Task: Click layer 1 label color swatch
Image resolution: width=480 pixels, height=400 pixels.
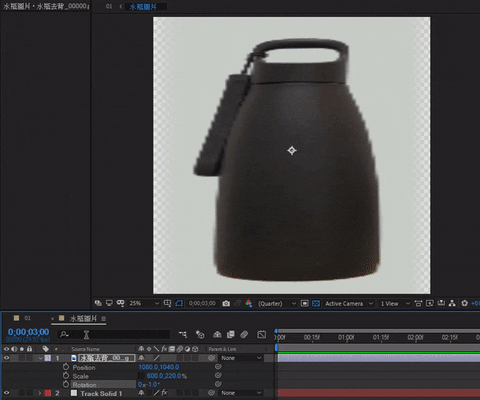Action: click(x=48, y=358)
